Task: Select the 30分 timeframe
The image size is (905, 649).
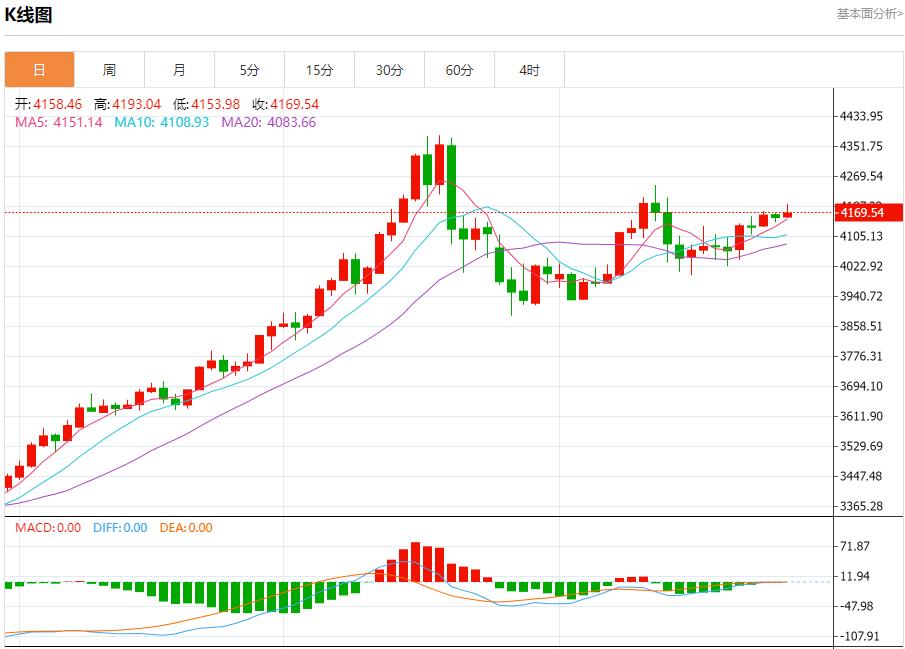Action: point(389,70)
